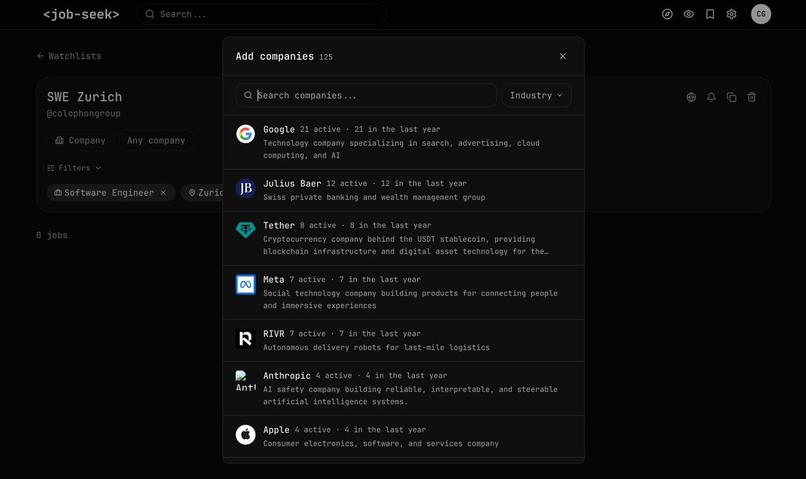Click the 0 jobs count text

pyautogui.click(x=52, y=235)
